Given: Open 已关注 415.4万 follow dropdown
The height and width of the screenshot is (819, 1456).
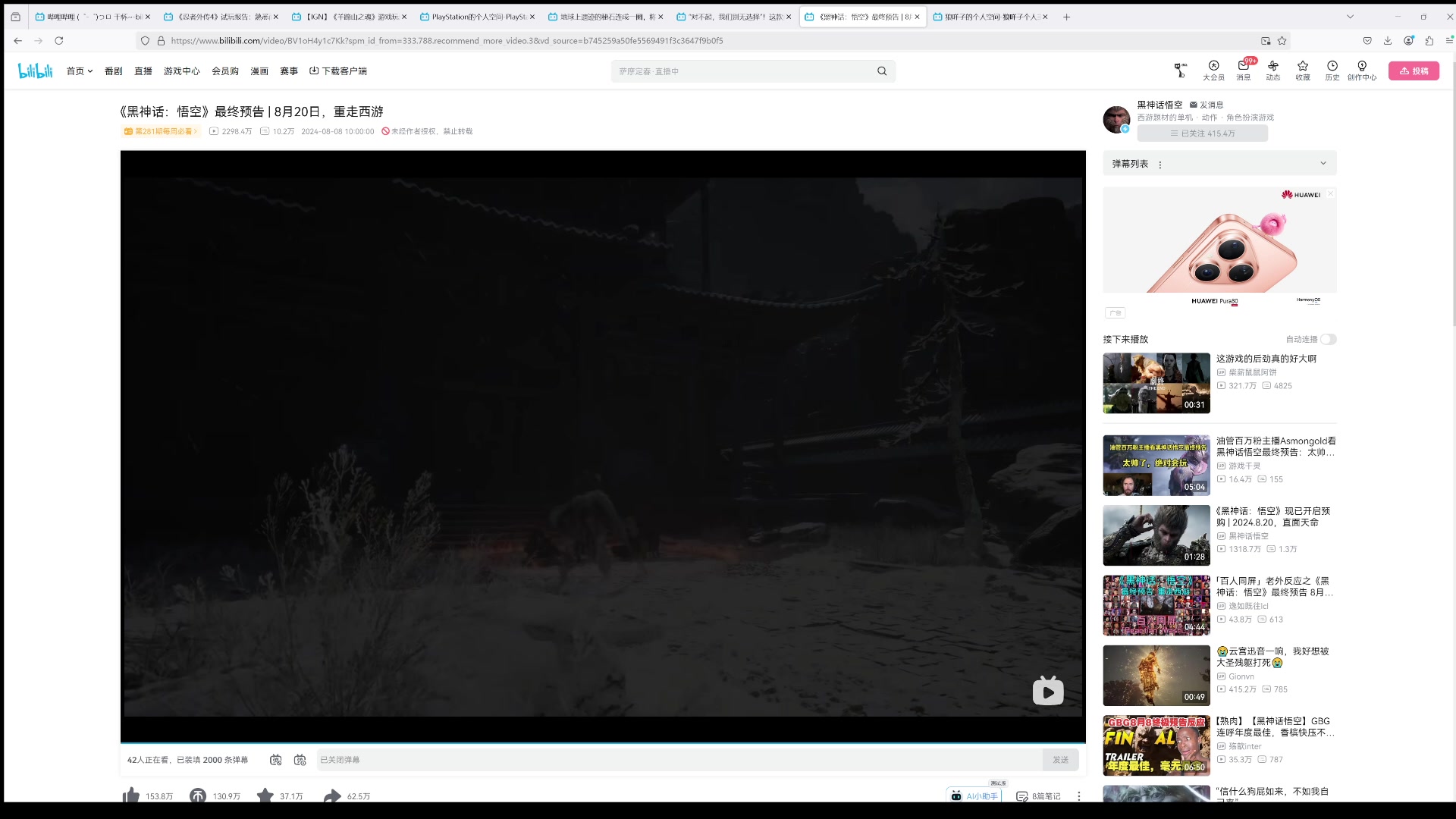Looking at the screenshot, I should pos(1203,133).
